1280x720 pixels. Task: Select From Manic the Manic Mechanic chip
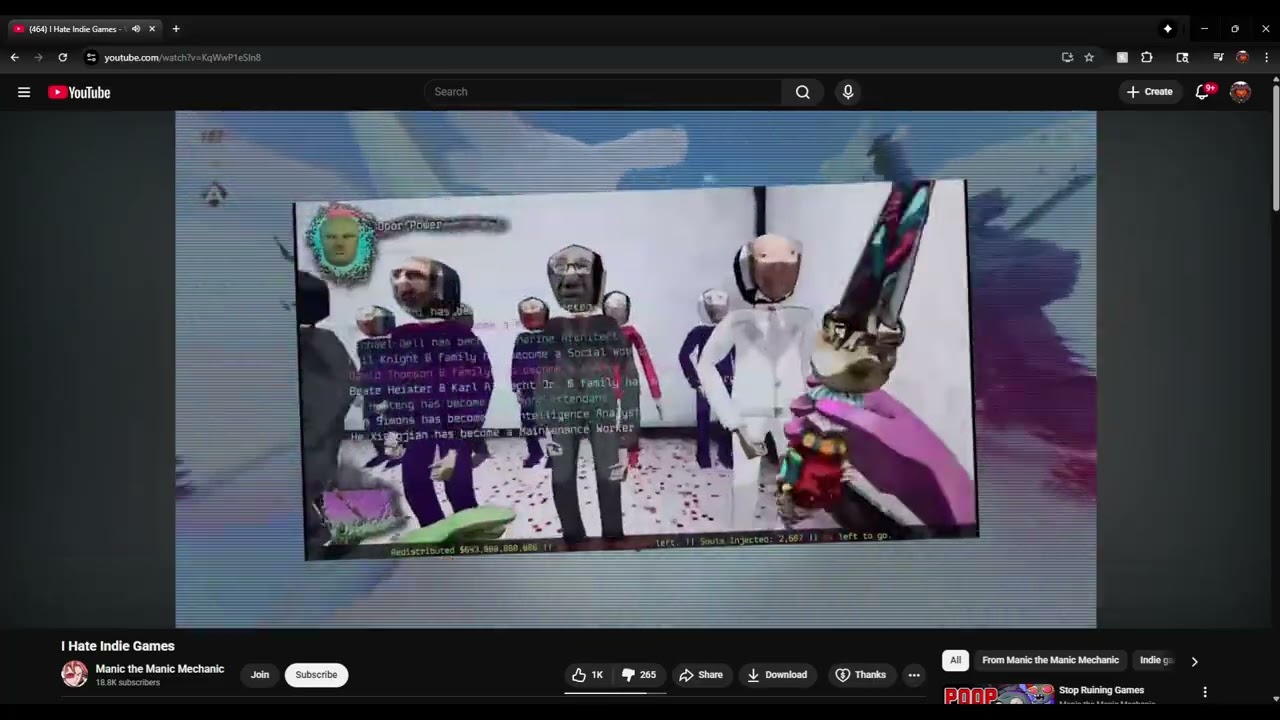(1050, 660)
